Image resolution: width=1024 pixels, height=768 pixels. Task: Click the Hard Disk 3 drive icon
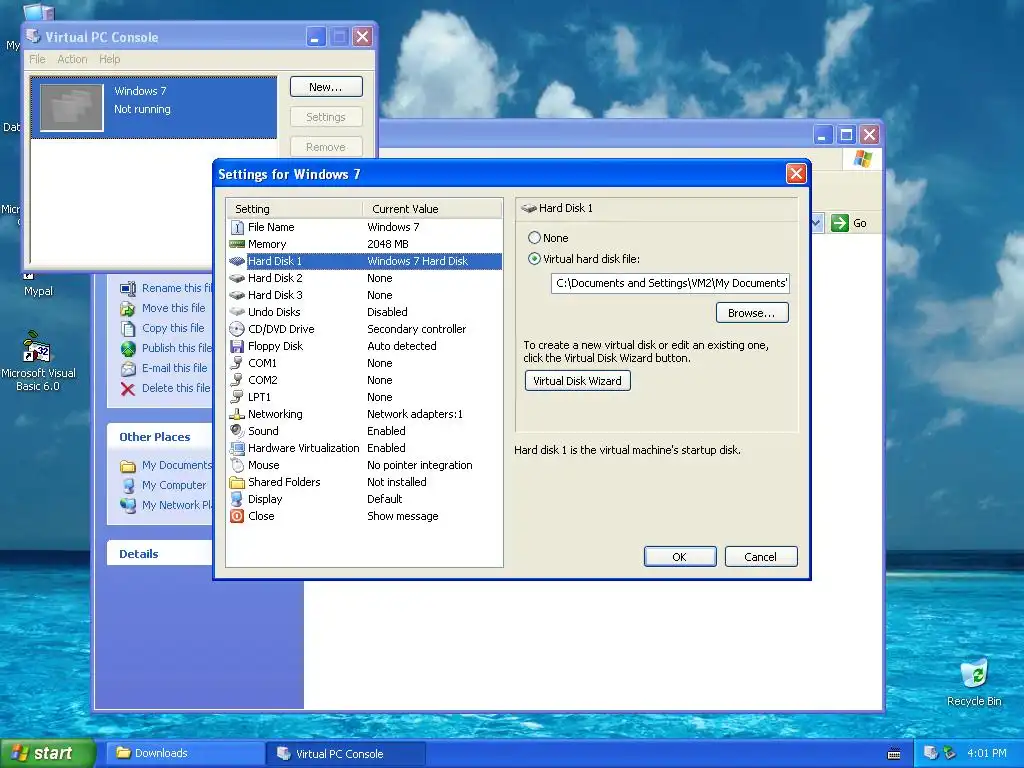tap(237, 295)
